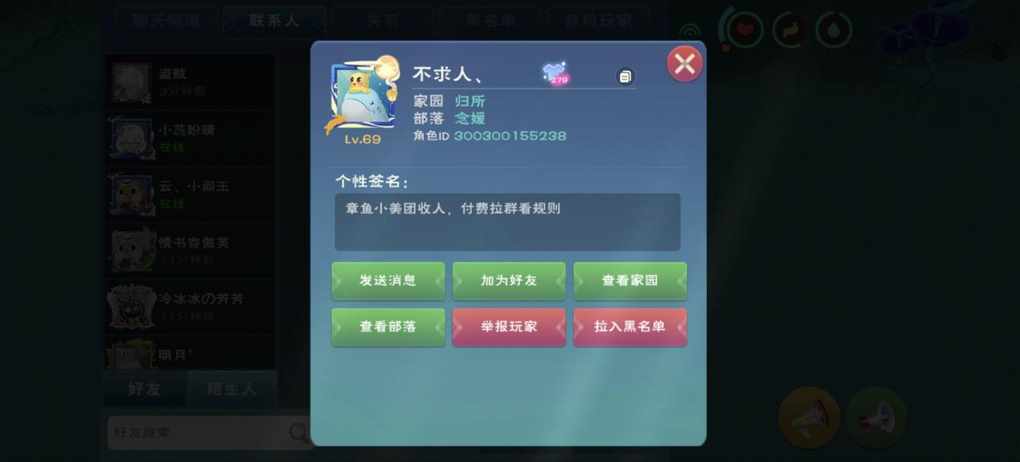Tap the orange megaphone icon
The image size is (1020, 462).
point(809,418)
